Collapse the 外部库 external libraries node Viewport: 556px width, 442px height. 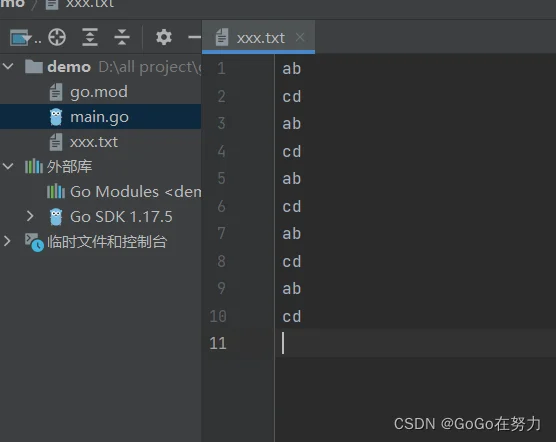point(9,166)
